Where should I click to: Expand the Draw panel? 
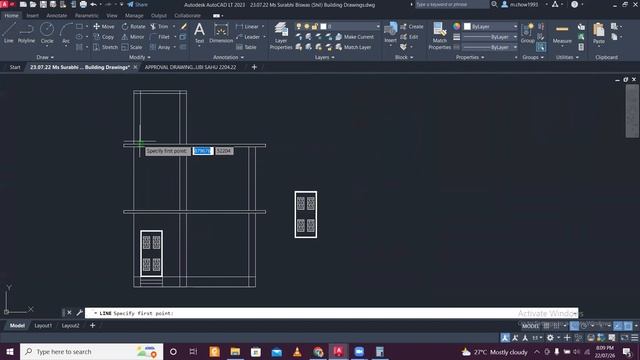45,58
